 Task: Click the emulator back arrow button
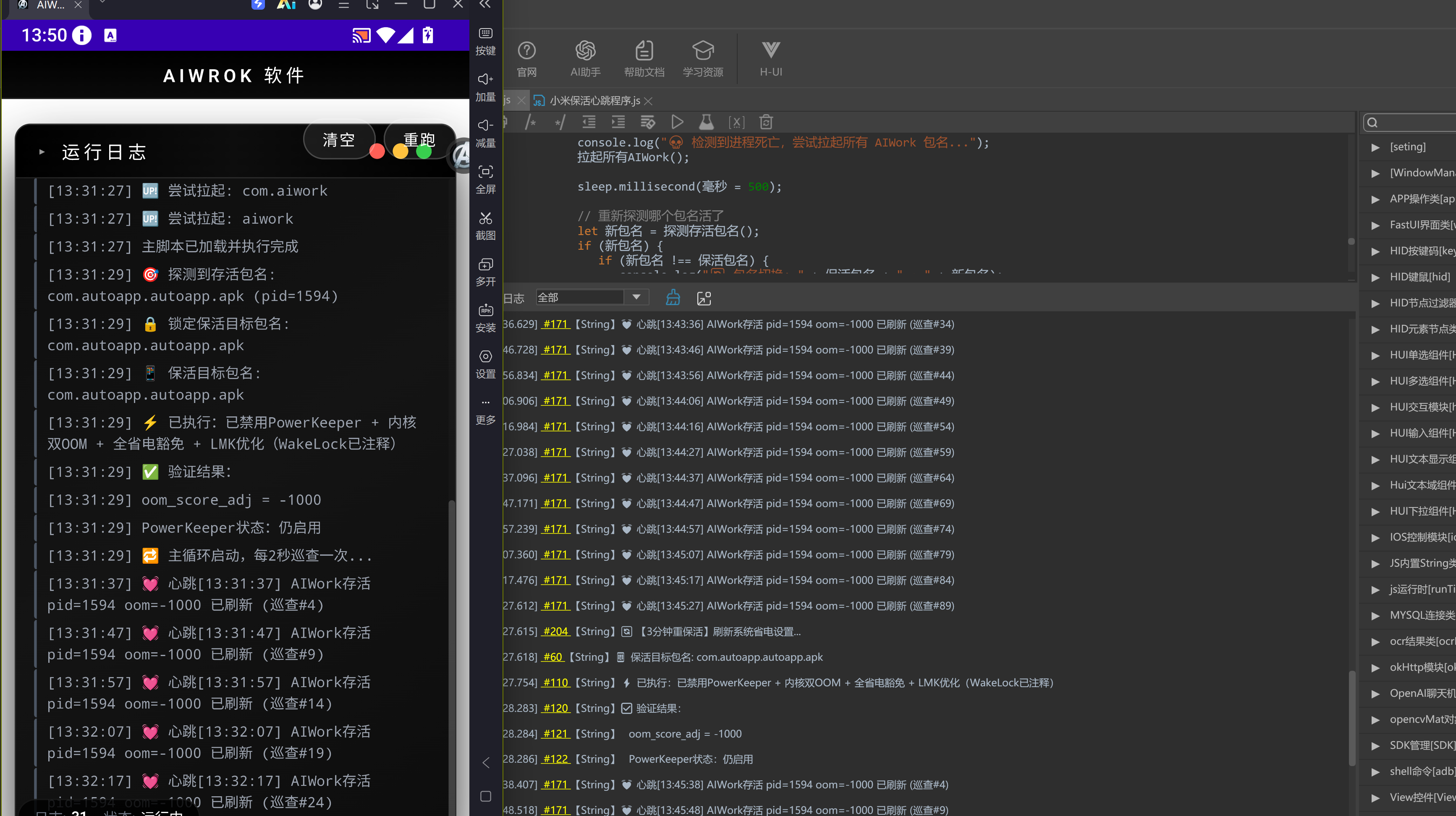[485, 763]
